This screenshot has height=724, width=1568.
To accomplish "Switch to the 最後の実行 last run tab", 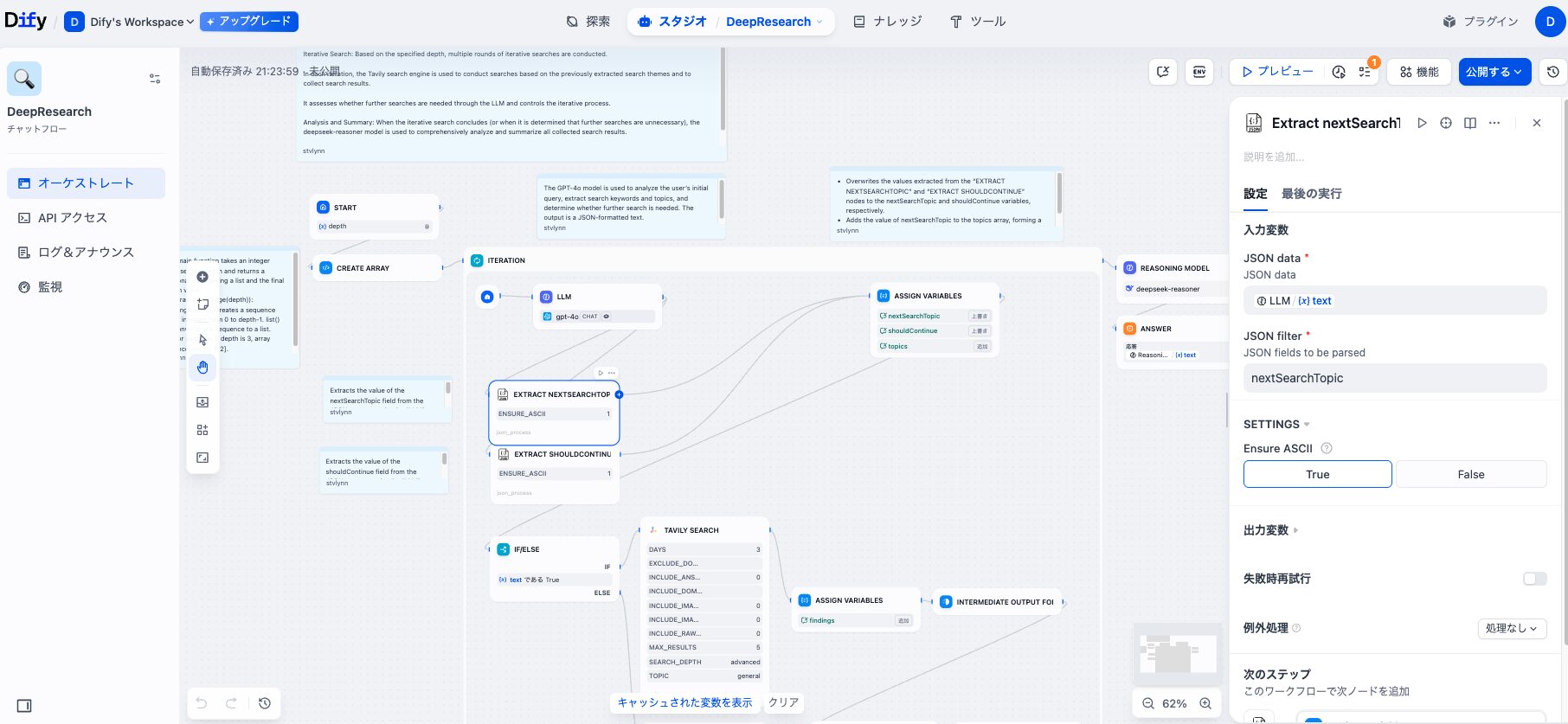I will [1312, 194].
